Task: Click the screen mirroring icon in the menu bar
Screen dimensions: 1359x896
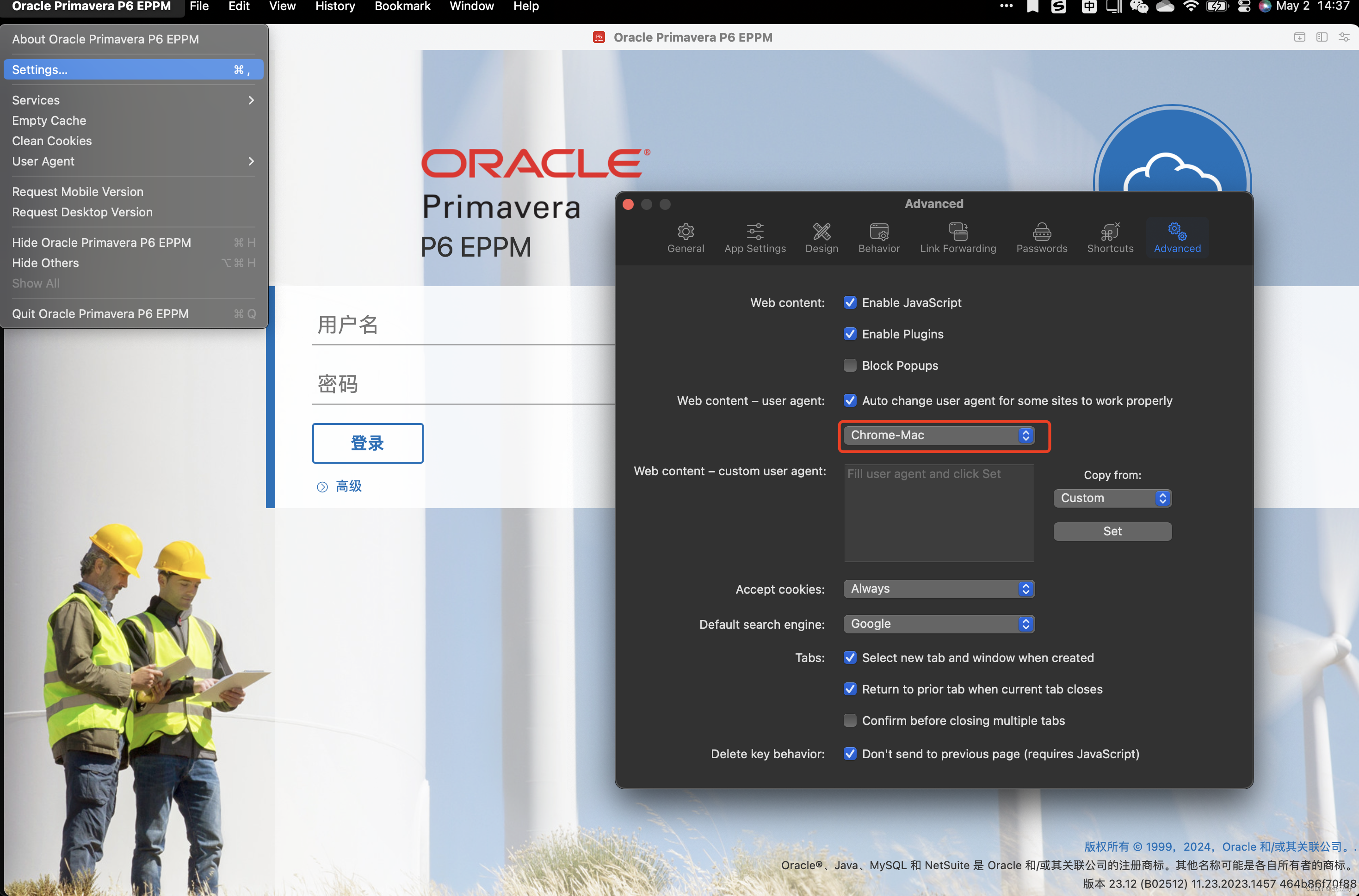Action: click(1114, 6)
